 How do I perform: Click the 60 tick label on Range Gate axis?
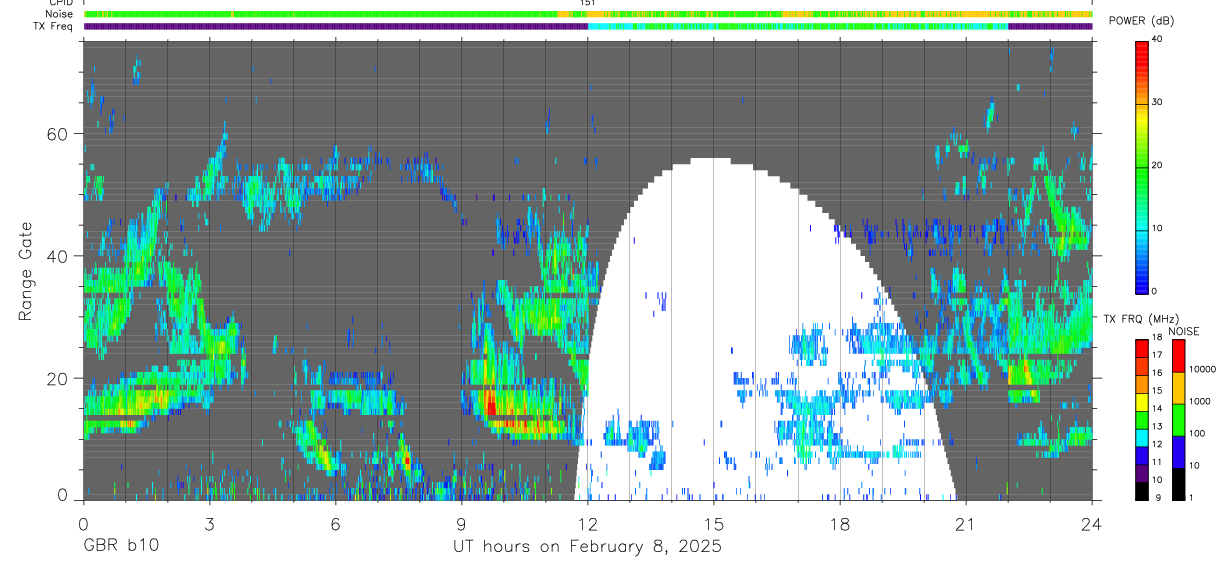(58, 134)
